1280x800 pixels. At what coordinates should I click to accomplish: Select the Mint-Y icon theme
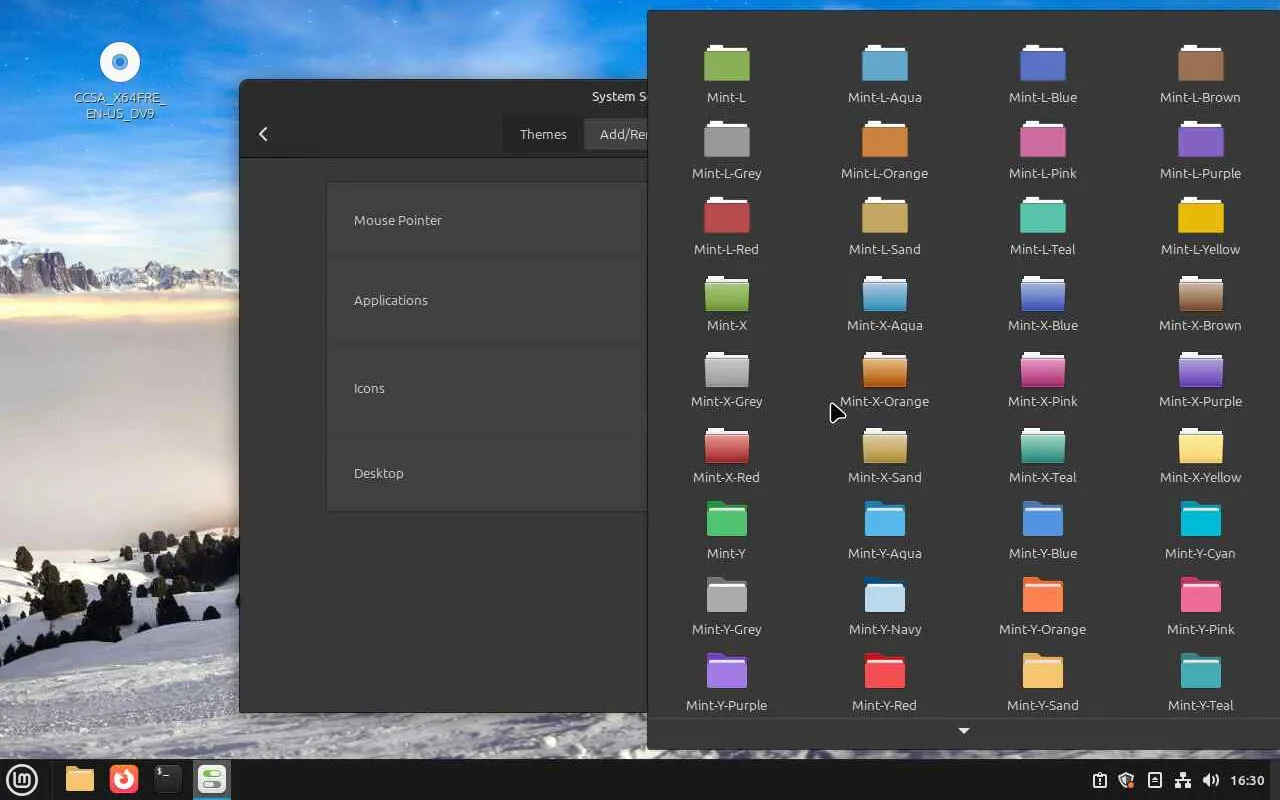726,530
